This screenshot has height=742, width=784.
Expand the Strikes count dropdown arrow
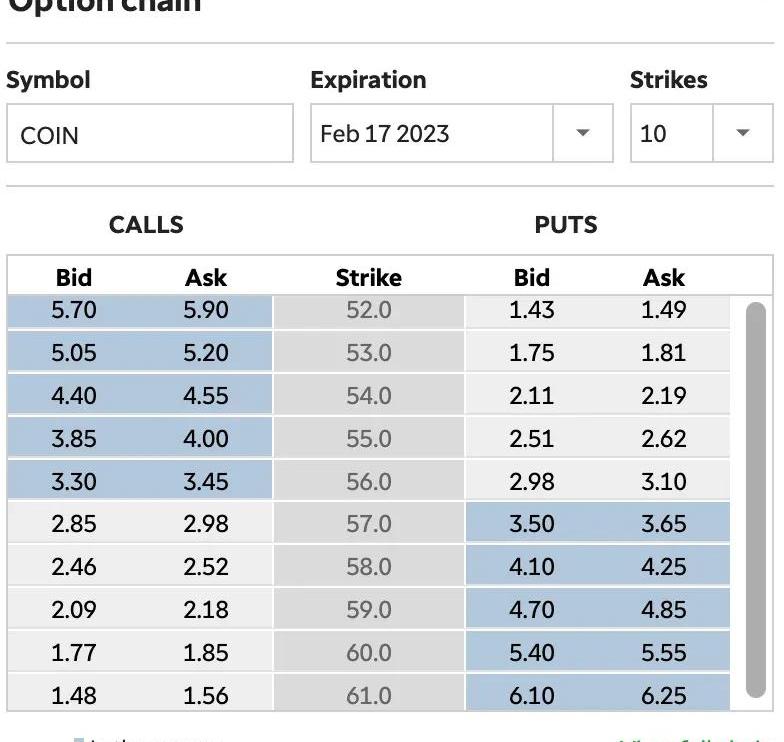click(x=742, y=134)
